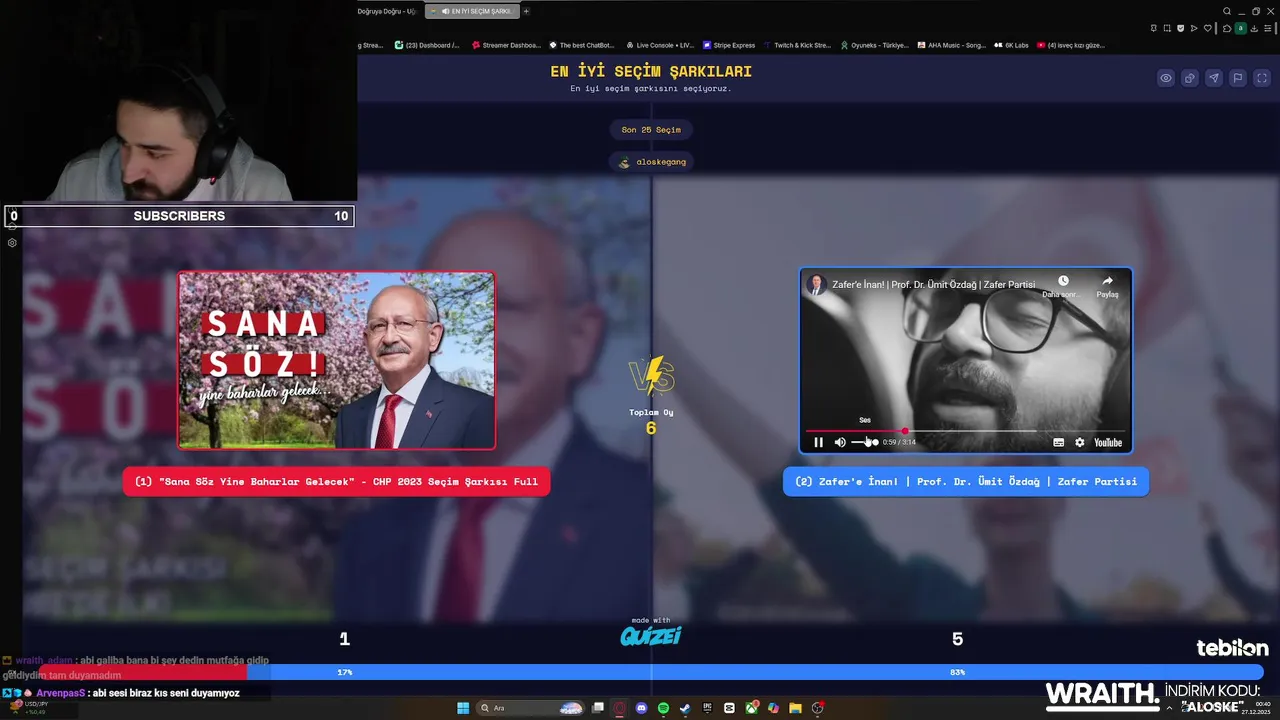Open the aloskegang creator chip
1280x720 pixels.
point(651,161)
